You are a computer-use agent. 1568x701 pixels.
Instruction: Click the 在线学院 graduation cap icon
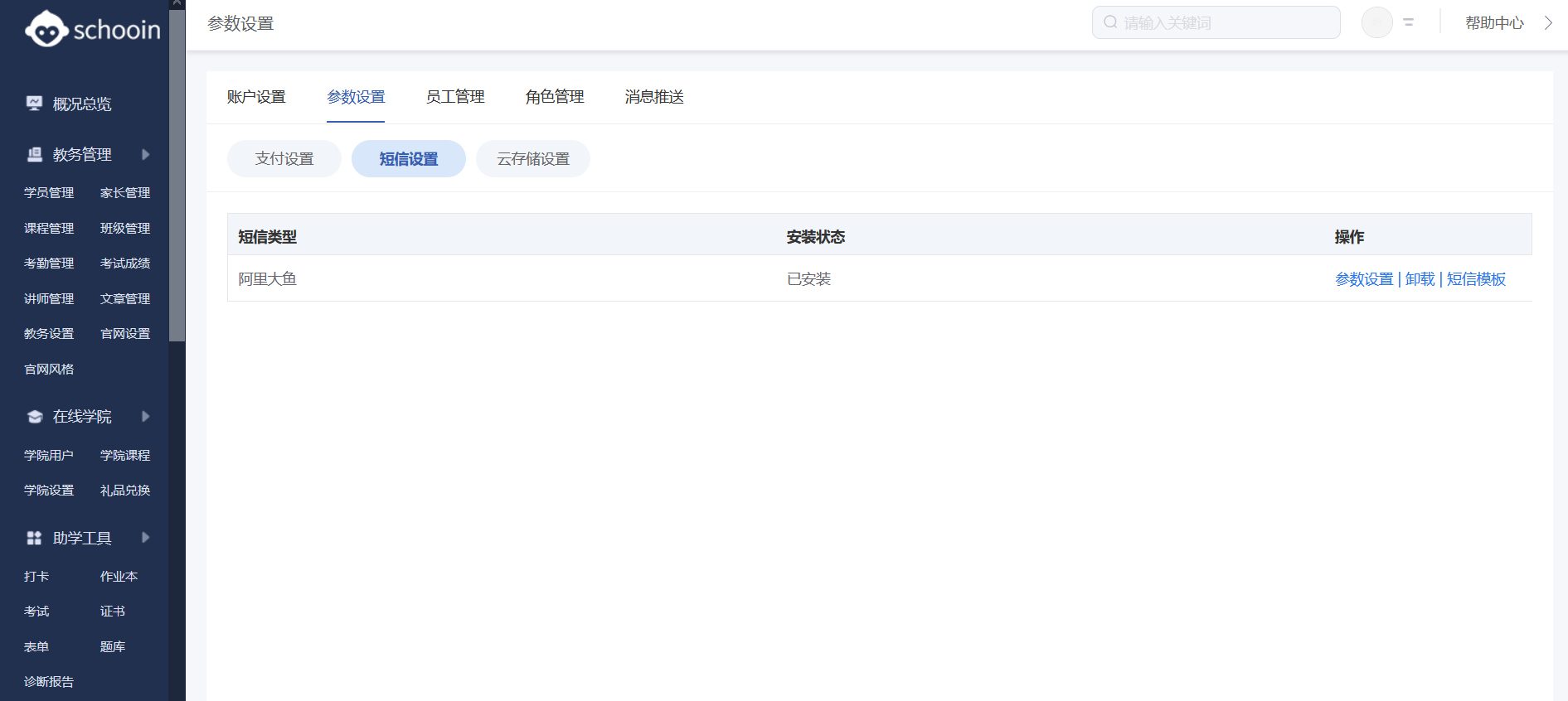click(x=34, y=417)
